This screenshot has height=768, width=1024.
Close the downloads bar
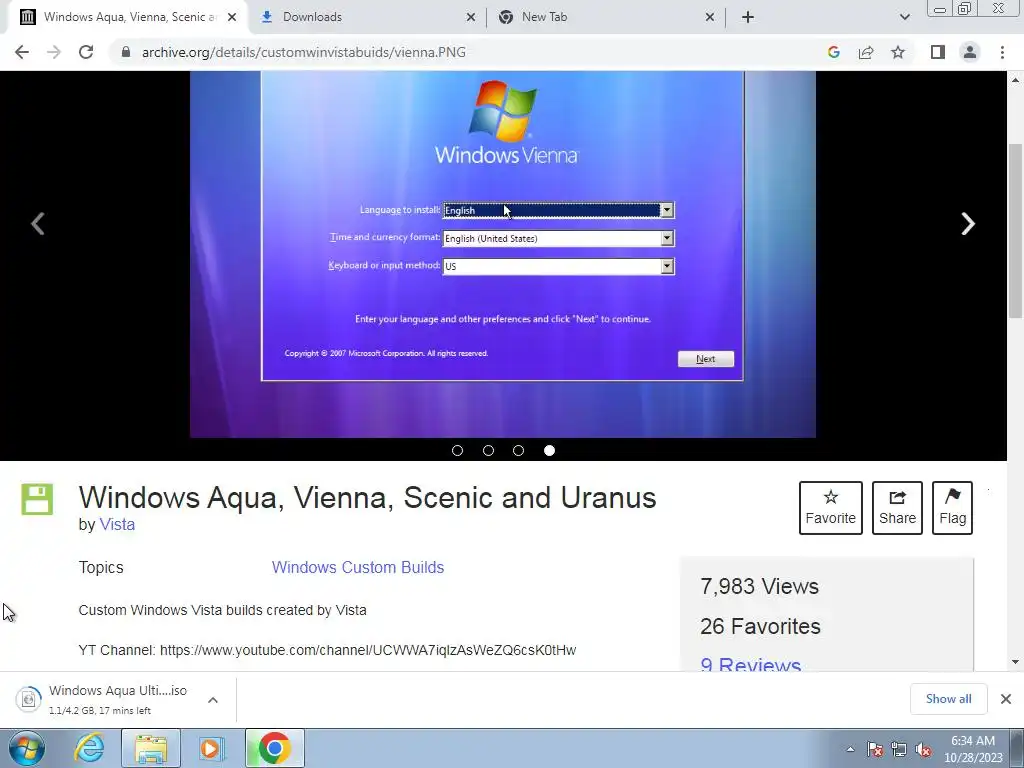1006,699
